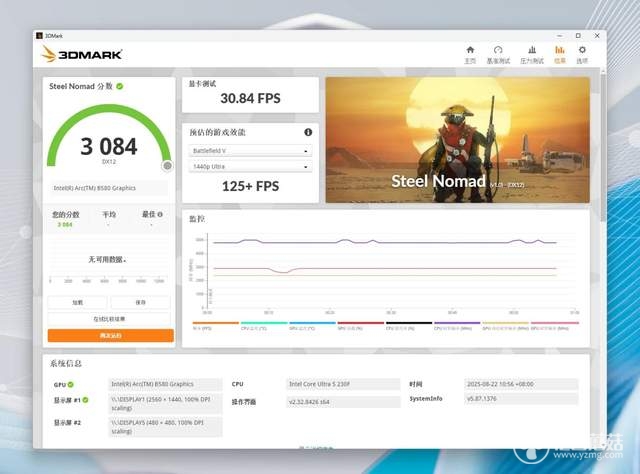This screenshot has width=640, height=474.
Task: Click info icon beside estimated game performance
Action: click(x=308, y=132)
